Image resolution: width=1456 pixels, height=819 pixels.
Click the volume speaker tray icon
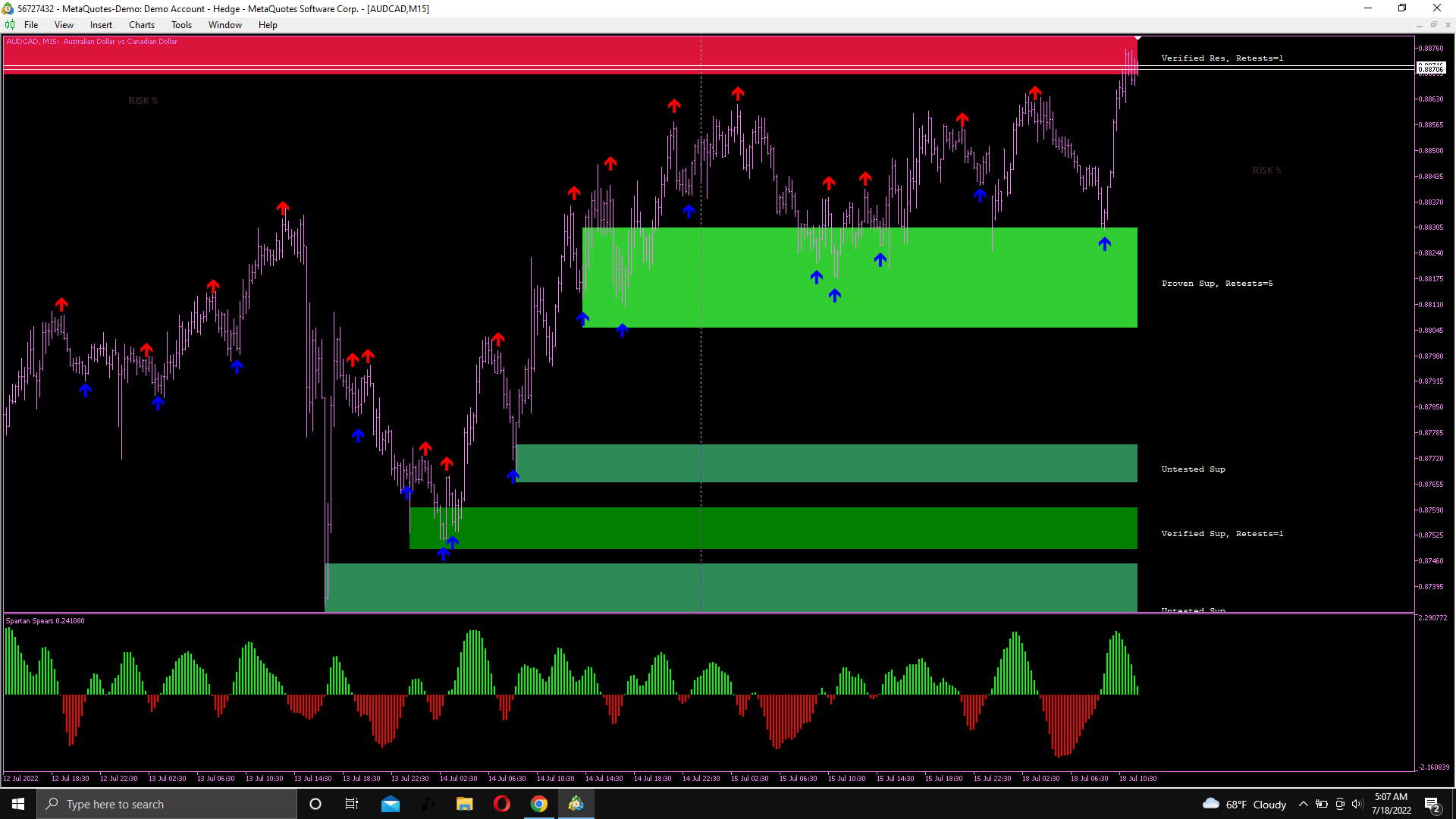[1357, 804]
